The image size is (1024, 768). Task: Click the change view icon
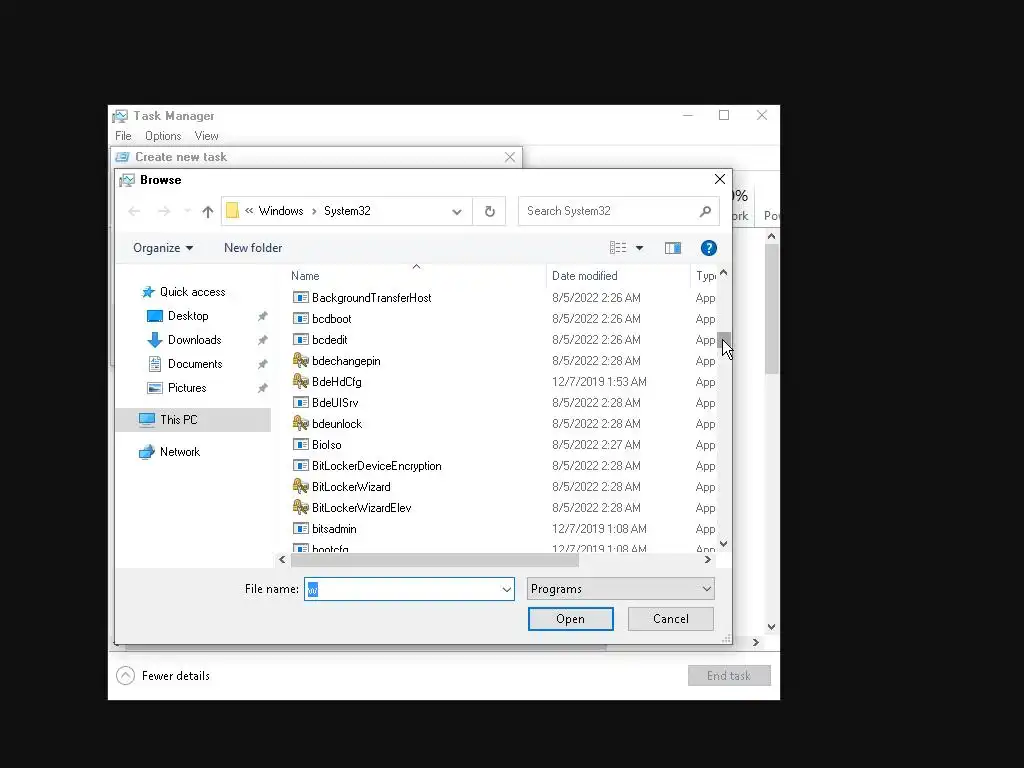[x=618, y=248]
